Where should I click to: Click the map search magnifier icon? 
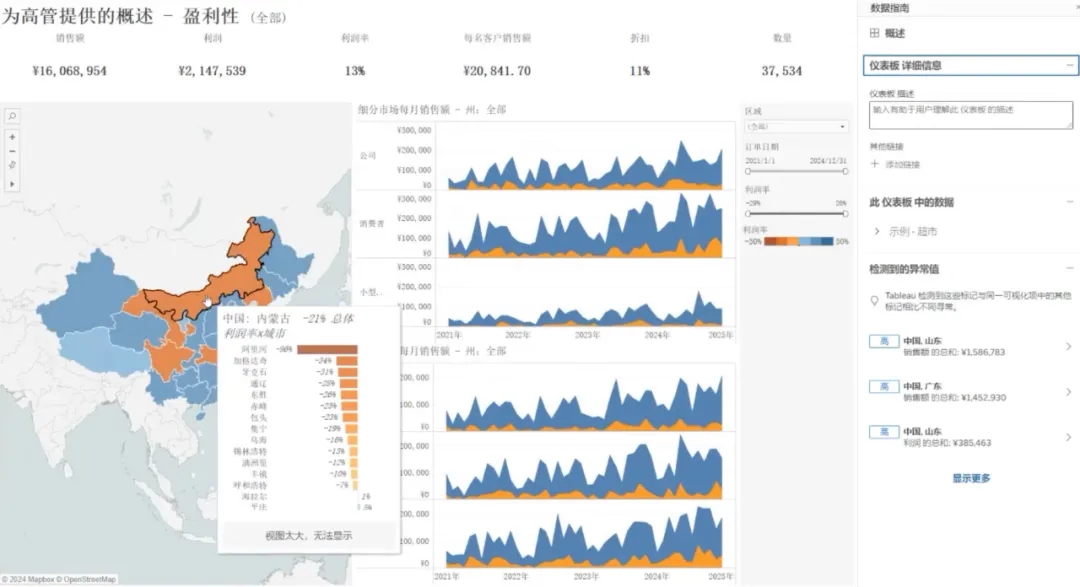13,116
